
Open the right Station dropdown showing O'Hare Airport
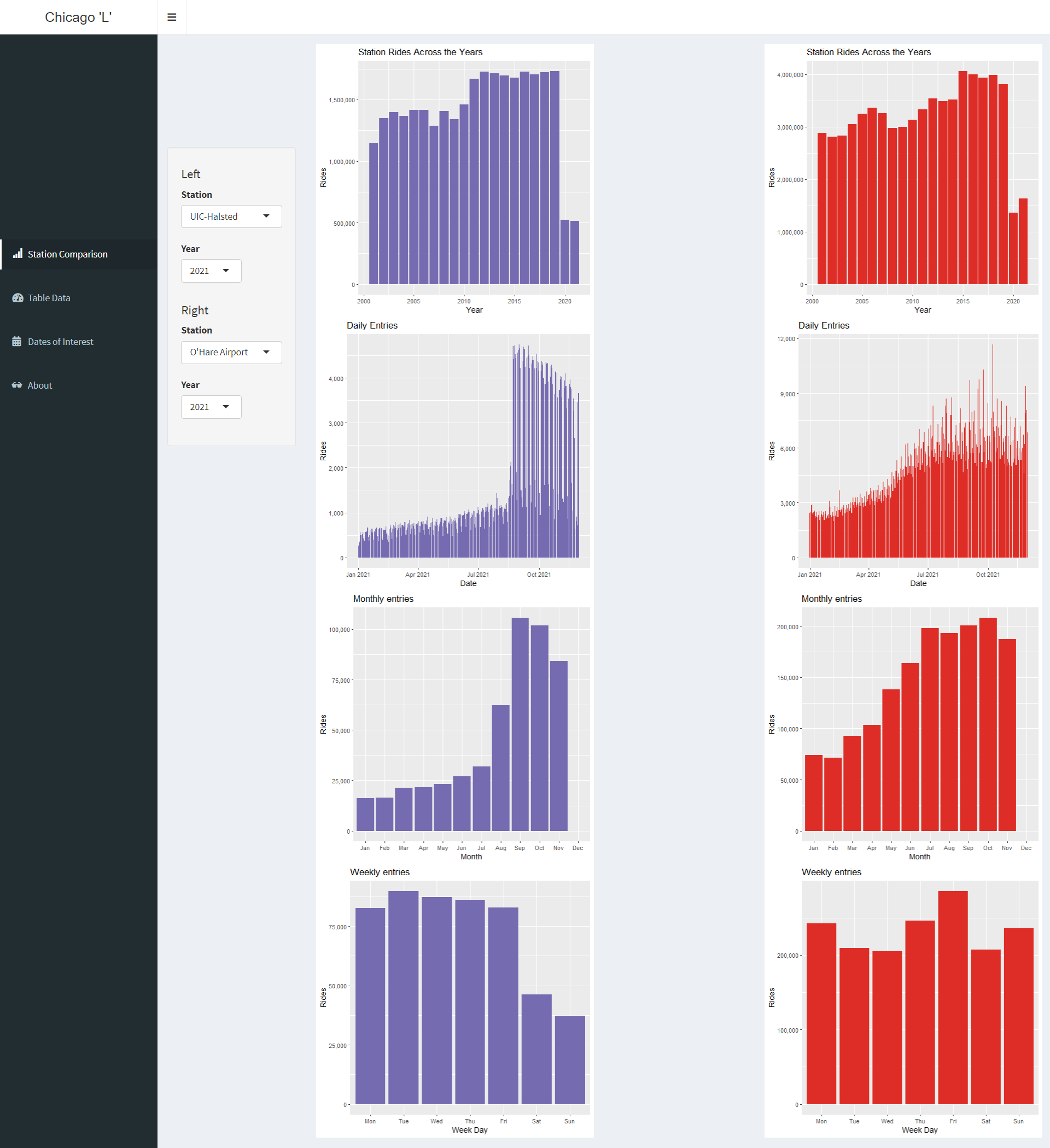click(231, 352)
